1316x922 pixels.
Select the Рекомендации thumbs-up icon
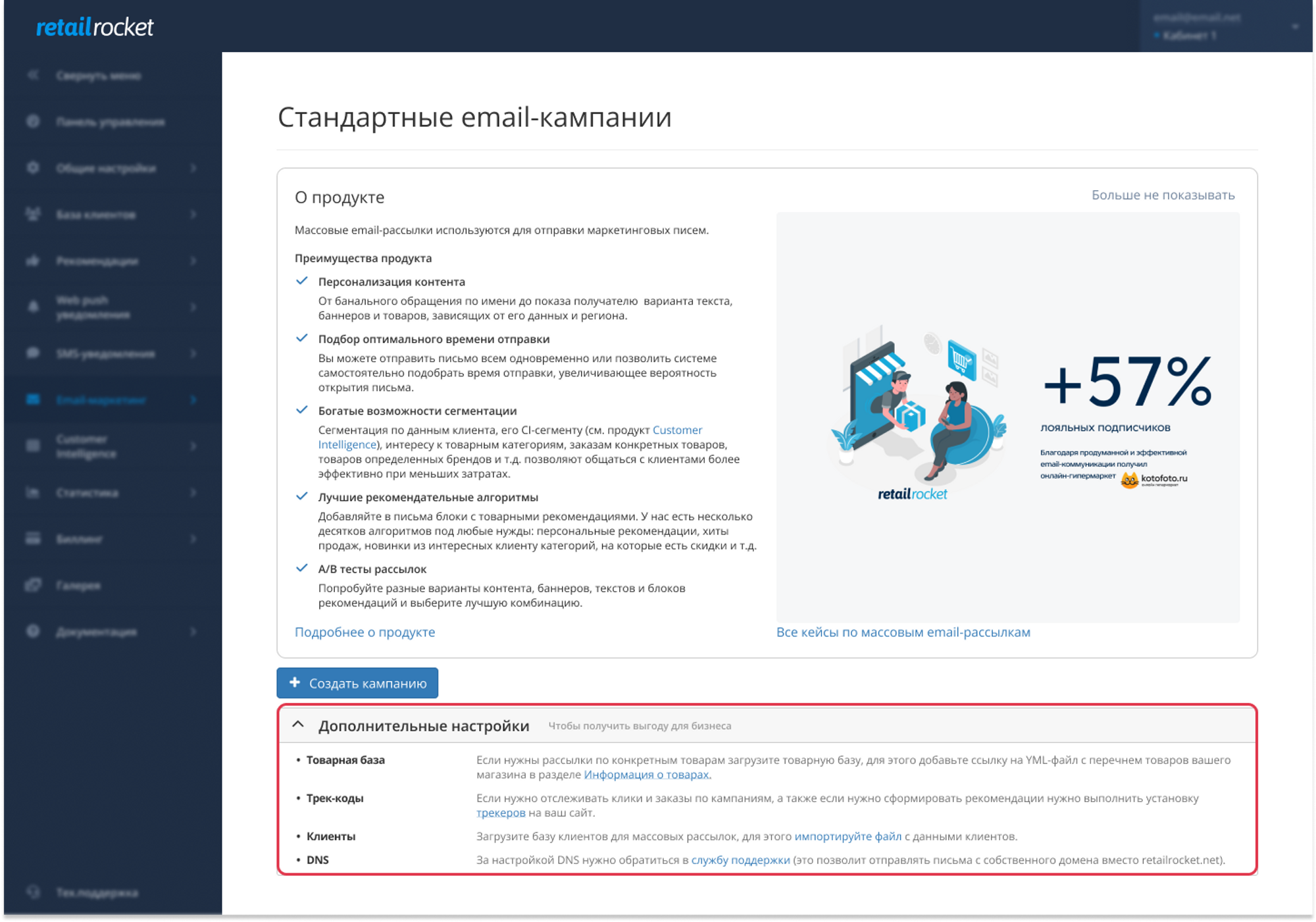[33, 261]
